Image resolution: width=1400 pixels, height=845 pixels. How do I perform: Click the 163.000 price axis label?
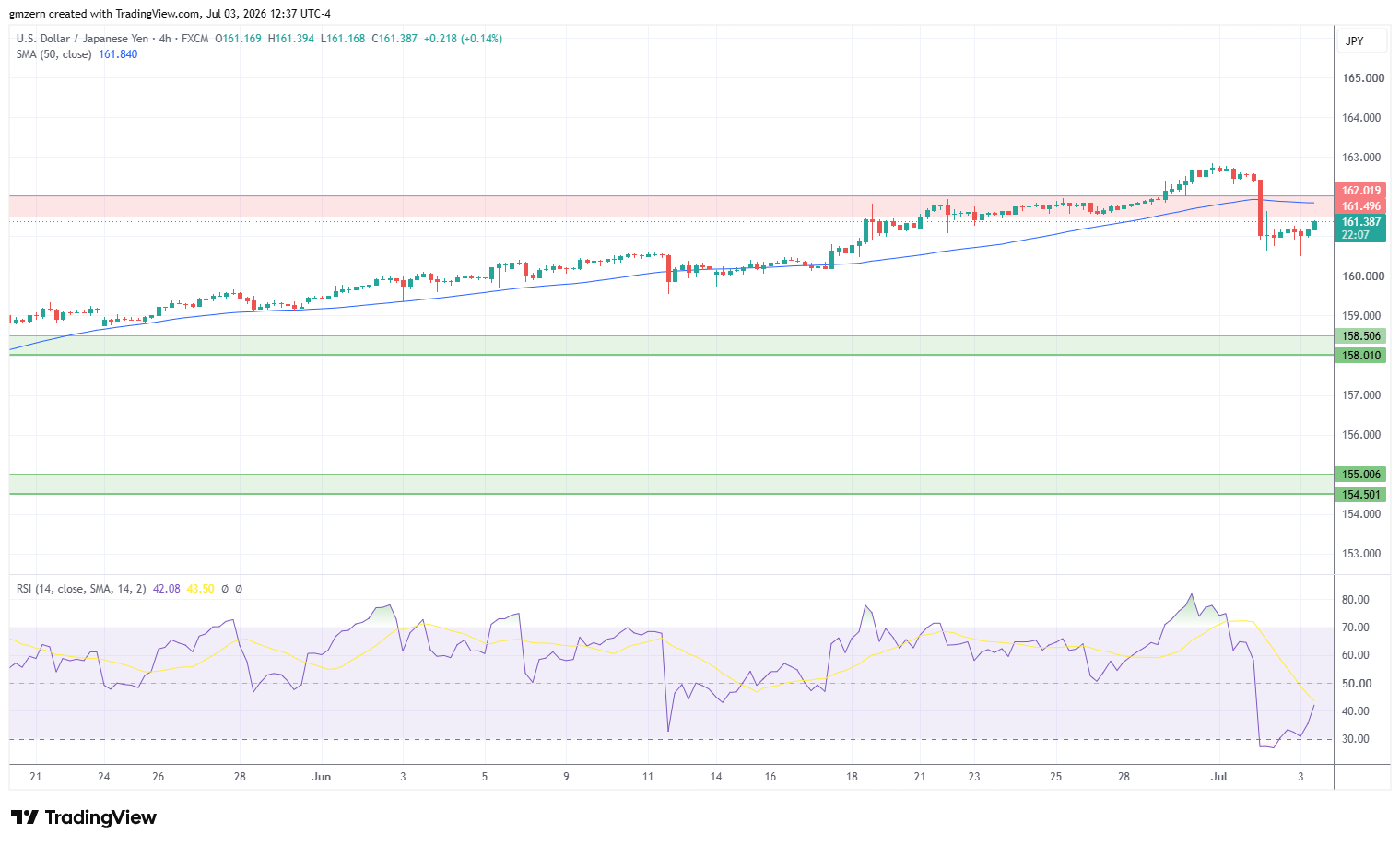(x=1362, y=158)
